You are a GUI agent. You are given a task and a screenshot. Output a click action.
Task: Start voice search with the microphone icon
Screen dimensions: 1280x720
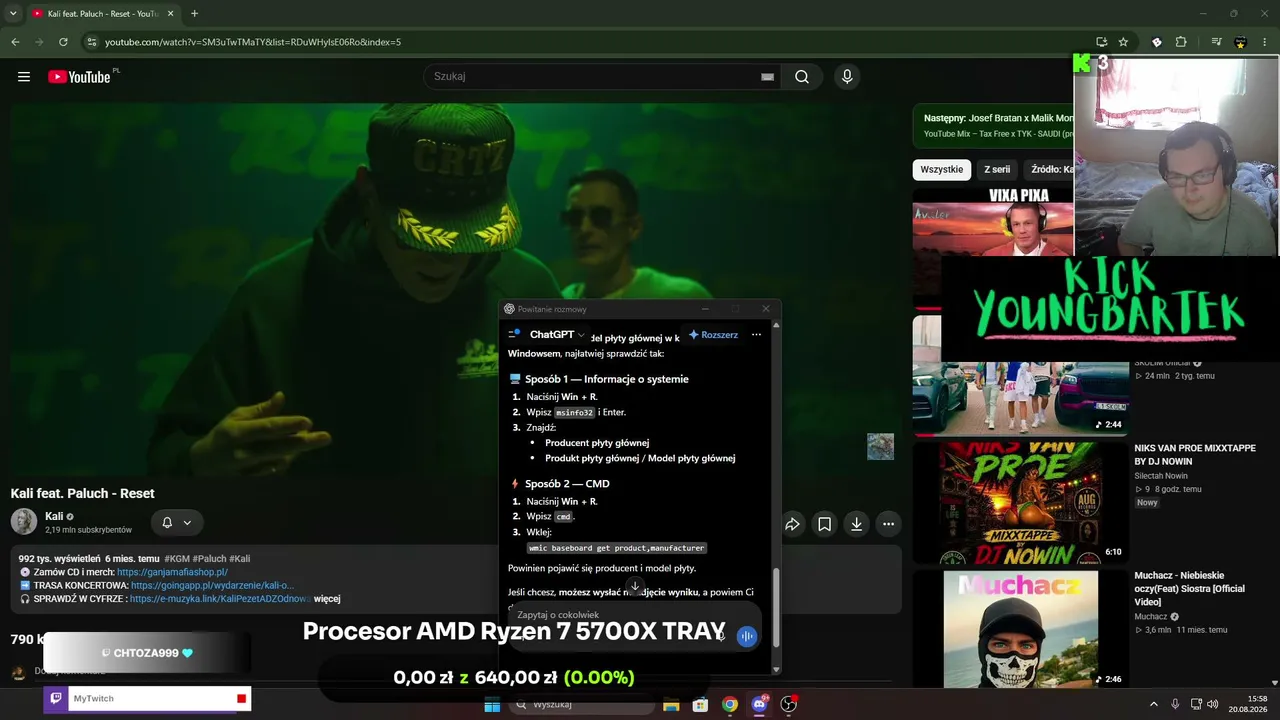pos(847,77)
